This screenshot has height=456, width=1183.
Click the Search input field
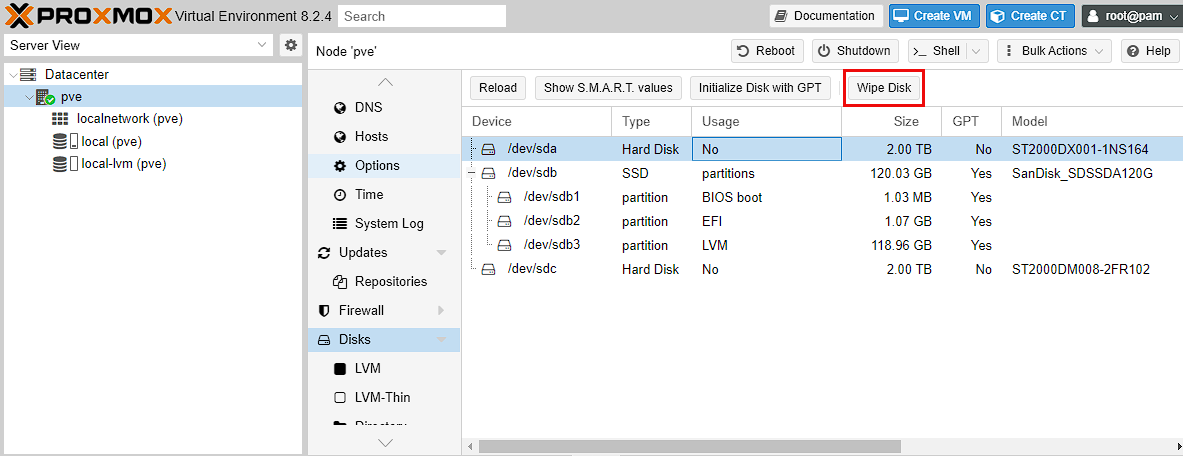point(421,16)
